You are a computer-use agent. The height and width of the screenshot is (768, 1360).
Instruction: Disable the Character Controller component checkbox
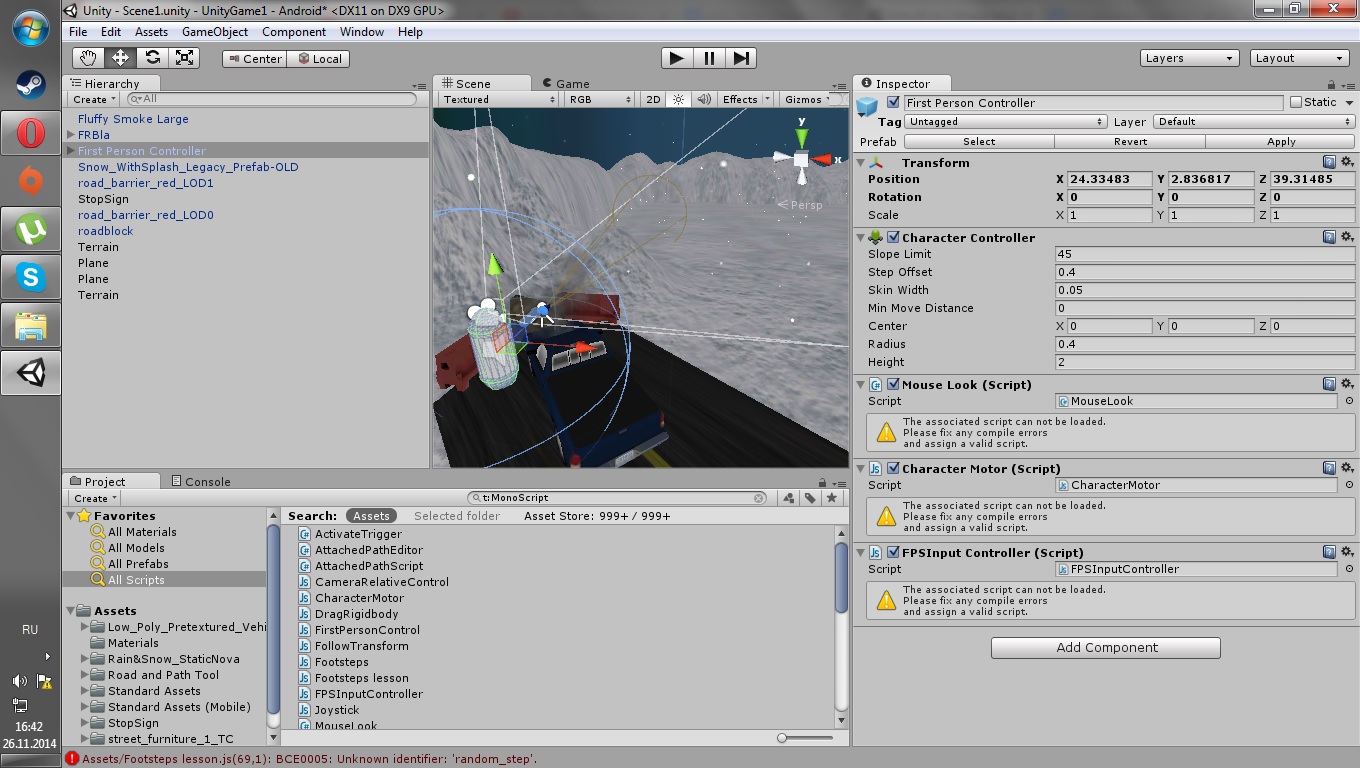pyautogui.click(x=893, y=237)
